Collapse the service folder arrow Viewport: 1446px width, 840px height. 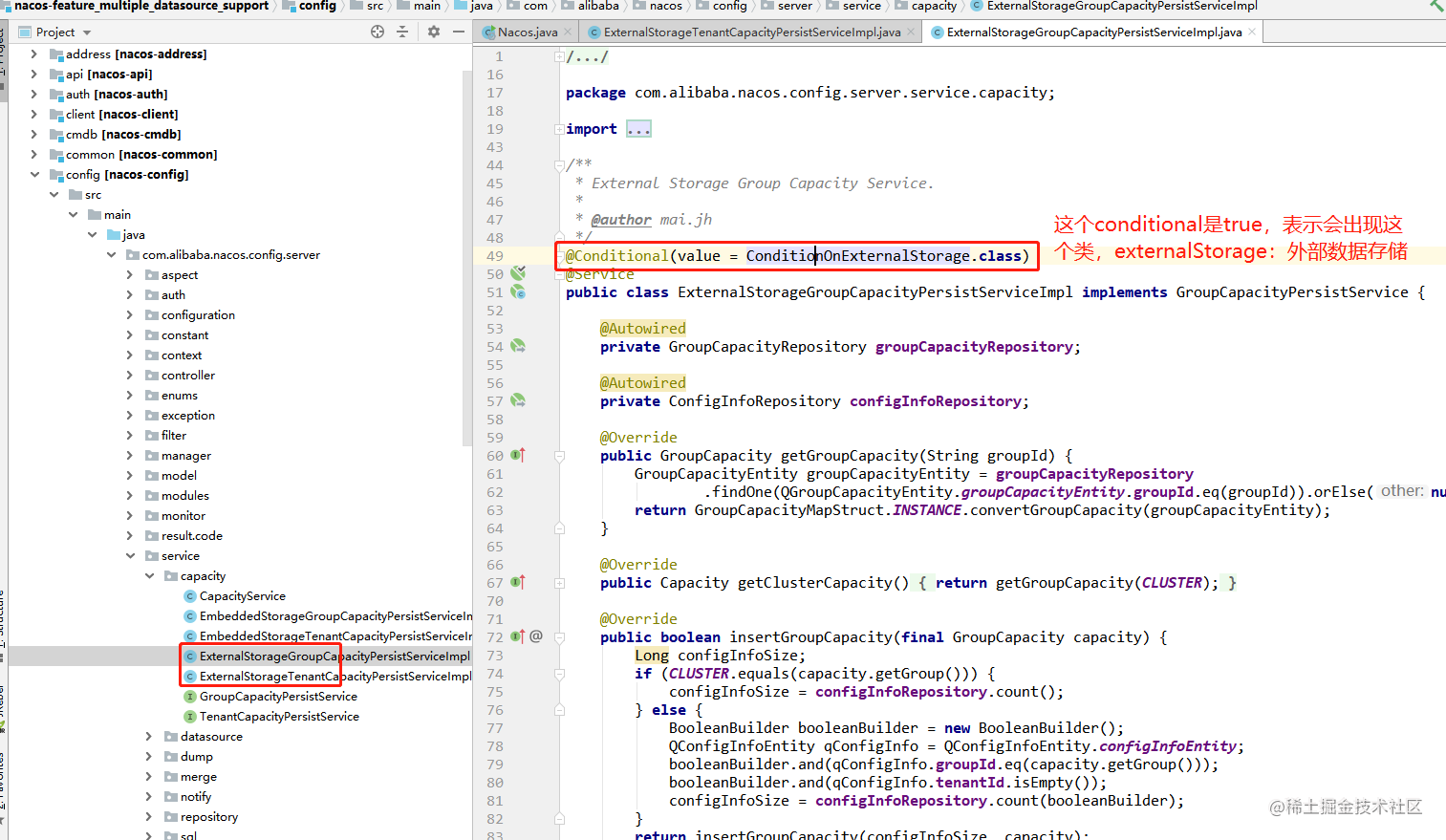coord(130,555)
